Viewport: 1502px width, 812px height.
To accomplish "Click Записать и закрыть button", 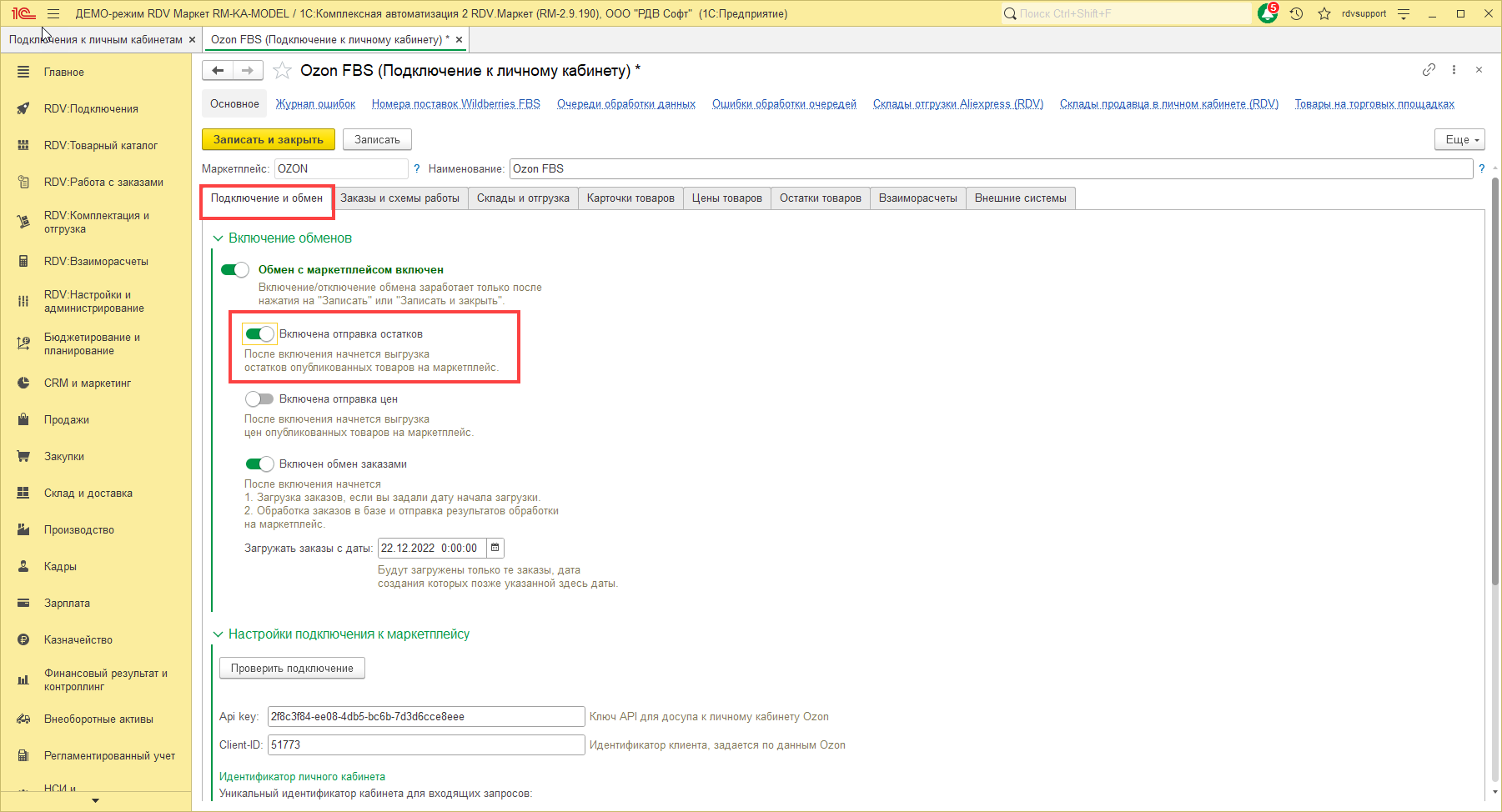I will [269, 139].
